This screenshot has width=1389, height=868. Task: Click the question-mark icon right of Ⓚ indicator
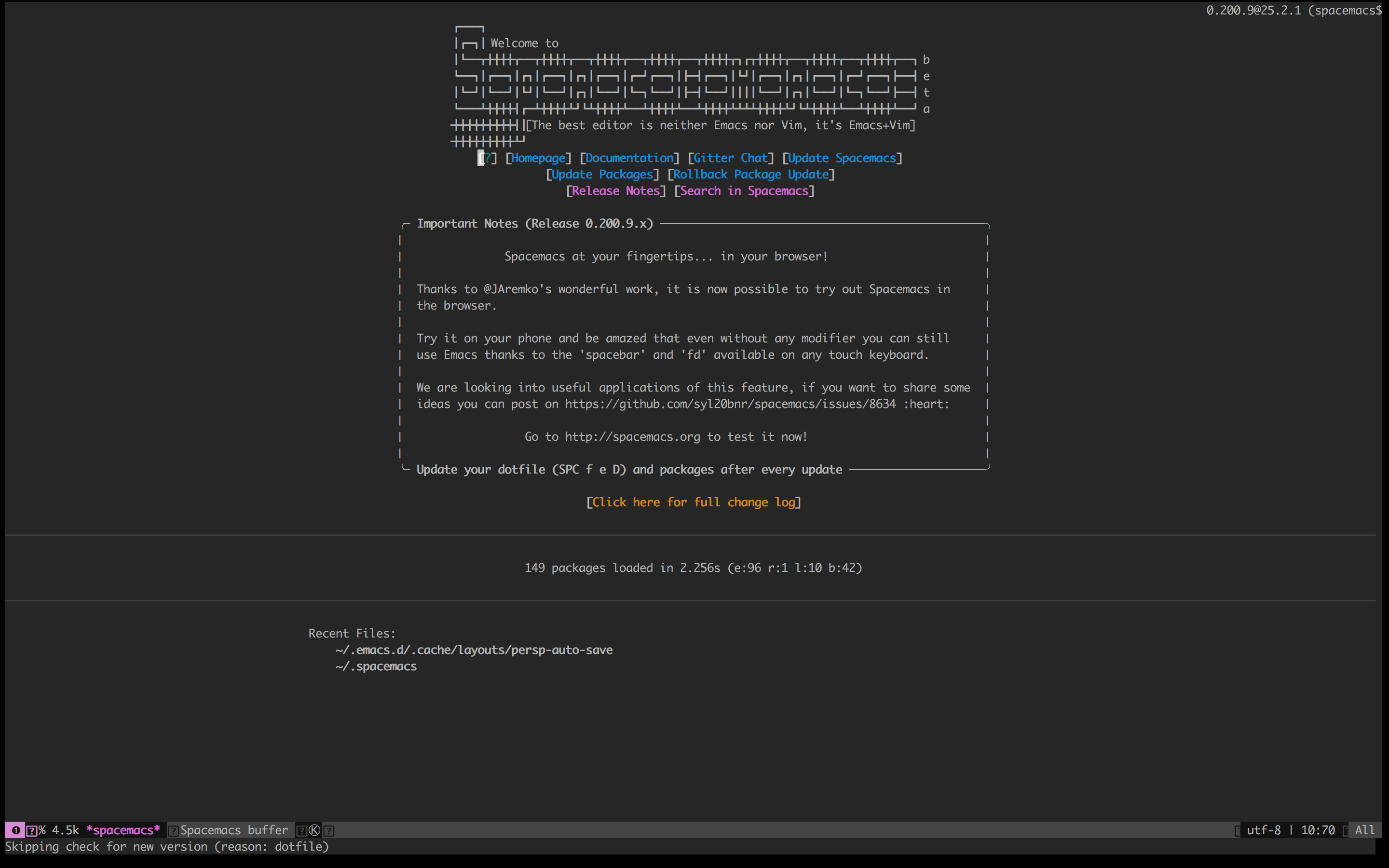coord(329,830)
